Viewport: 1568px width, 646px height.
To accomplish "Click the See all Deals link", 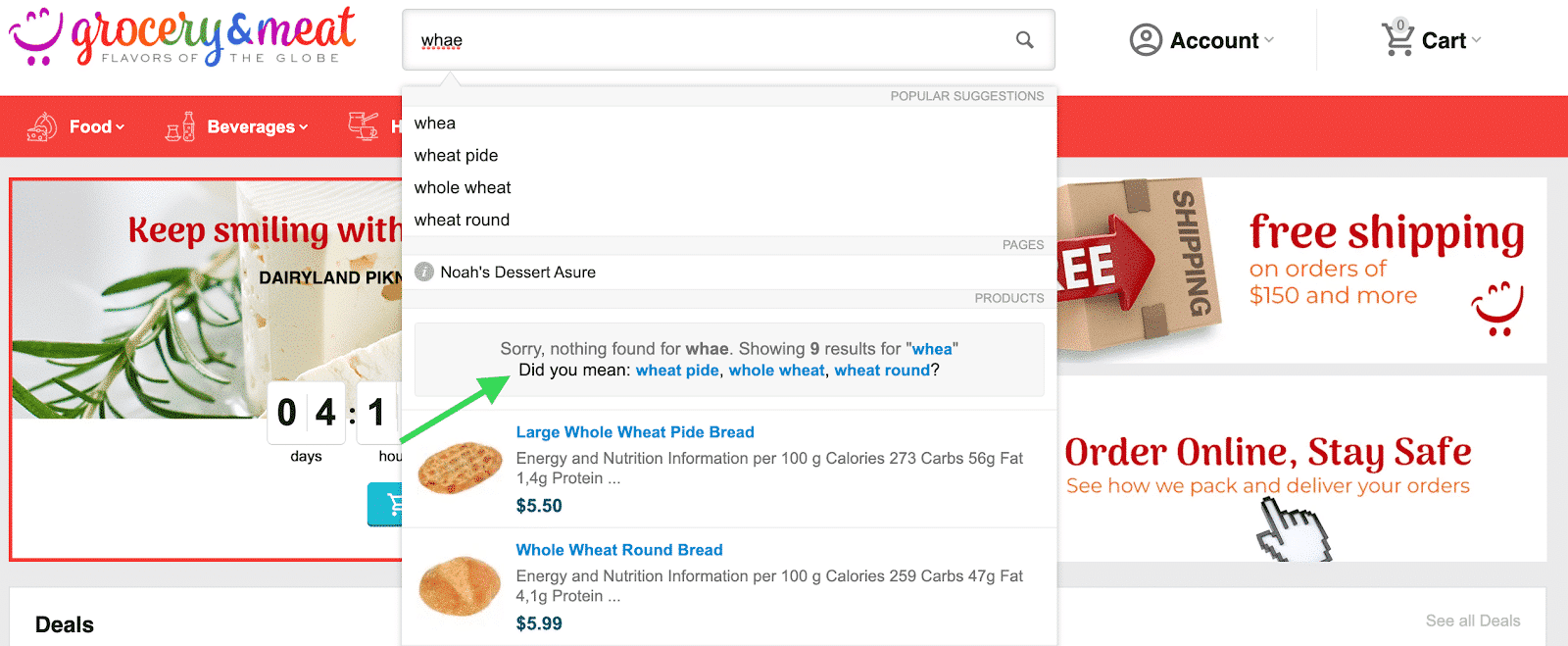I will click(x=1472, y=621).
